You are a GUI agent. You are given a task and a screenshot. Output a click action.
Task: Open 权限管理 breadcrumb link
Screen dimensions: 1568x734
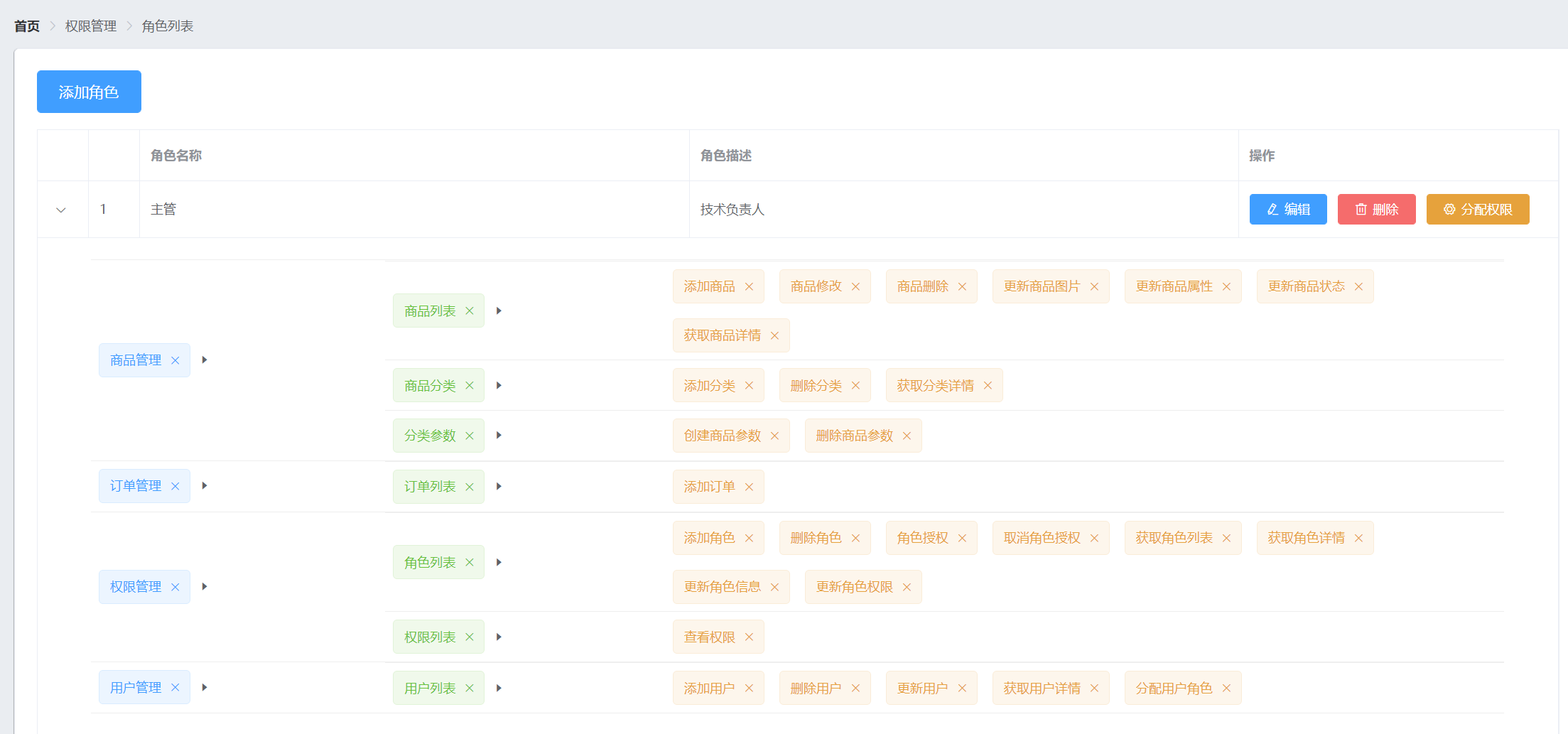91,26
